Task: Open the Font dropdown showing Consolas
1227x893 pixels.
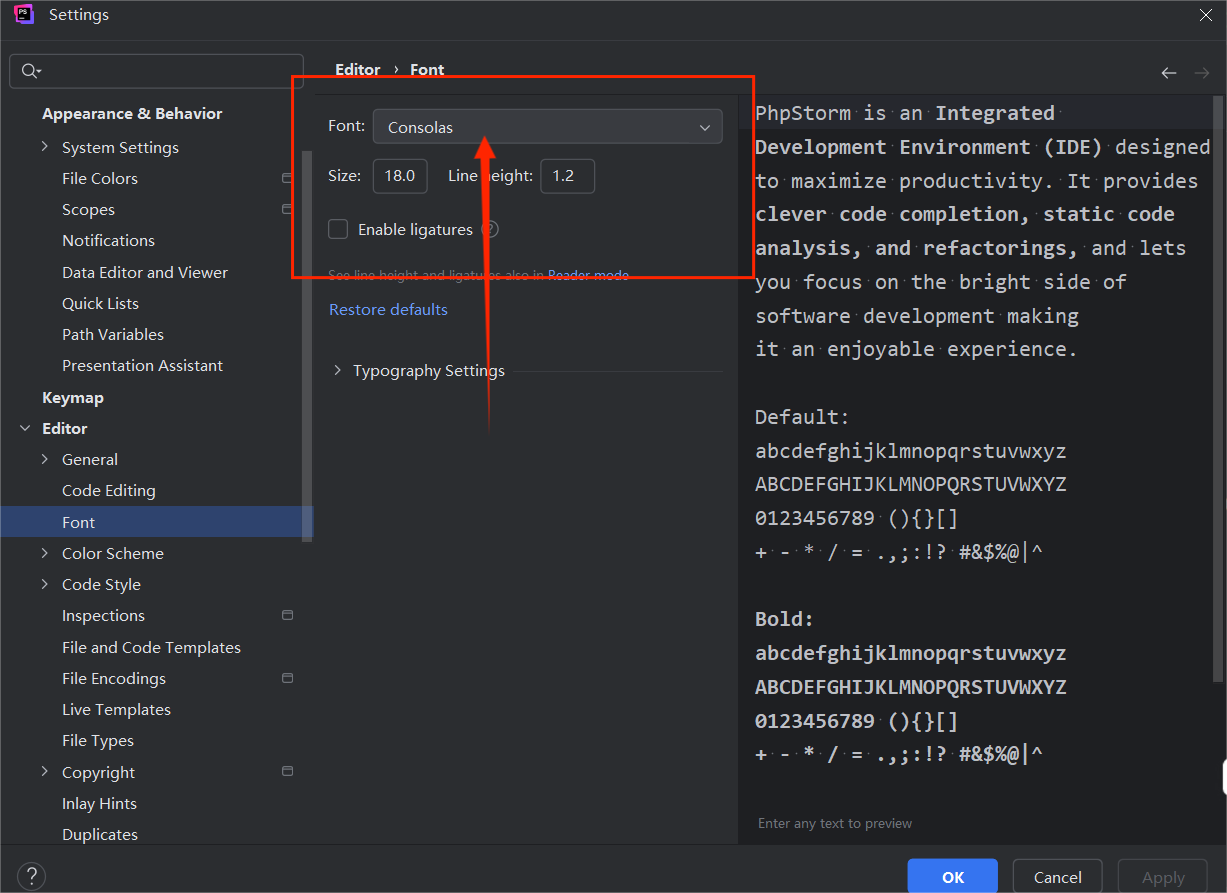Action: (547, 127)
